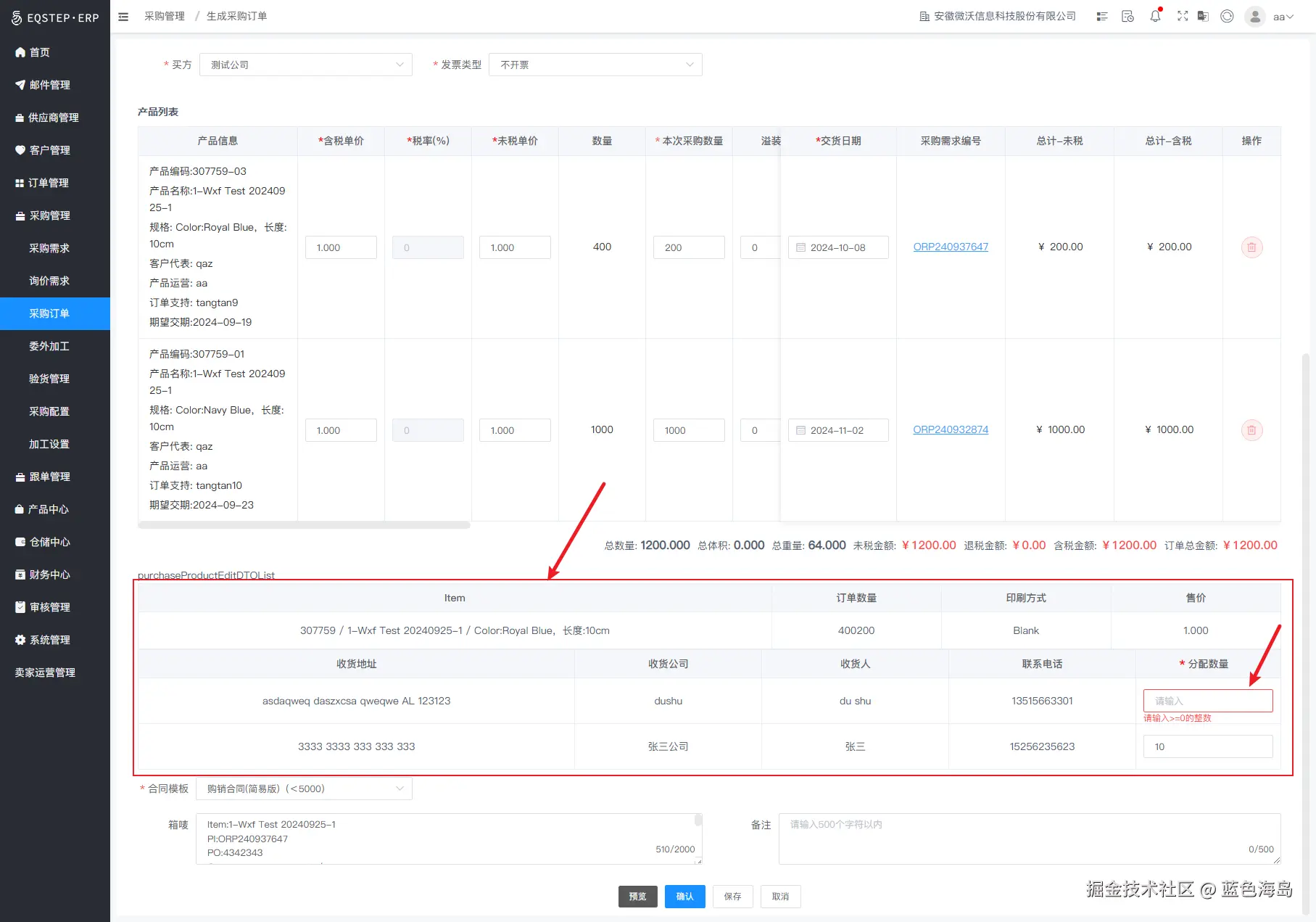Select 询价需求 submenu item

click(55, 281)
